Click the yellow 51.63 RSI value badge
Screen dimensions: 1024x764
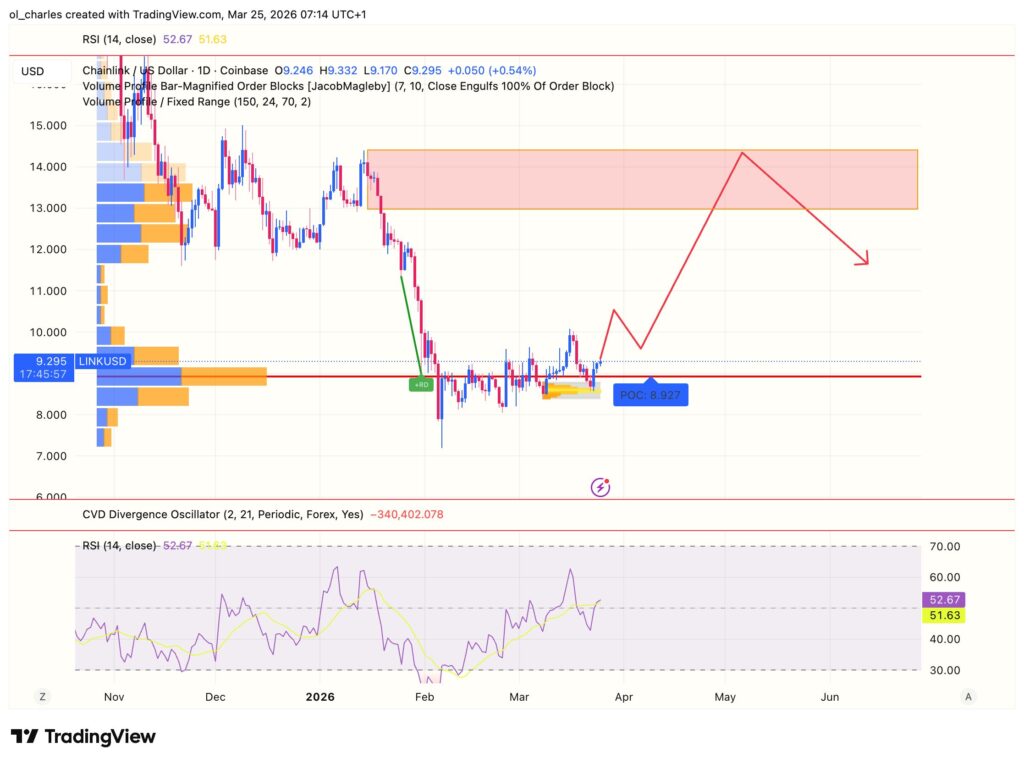click(944, 616)
